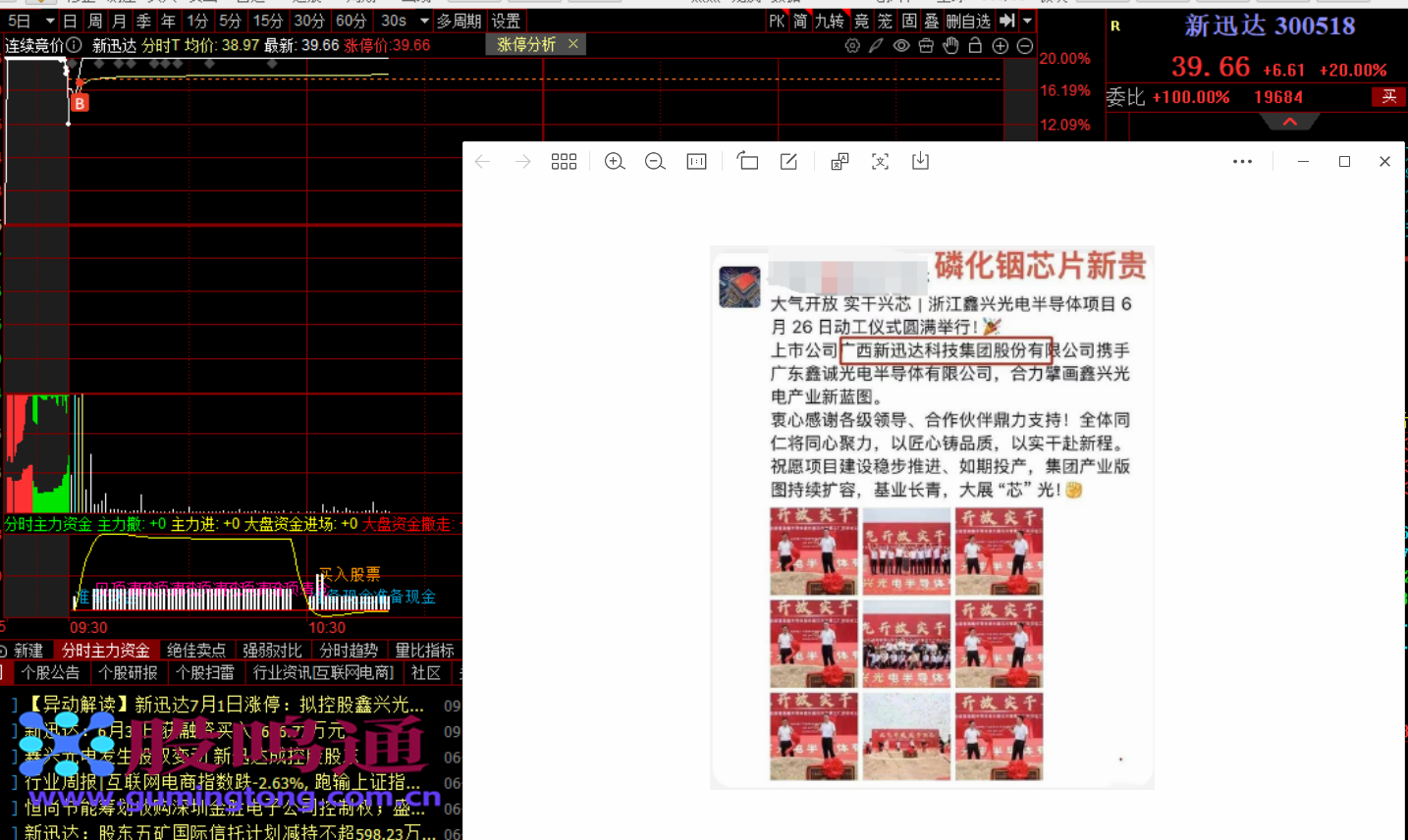The height and width of the screenshot is (840, 1408).
Task: Toggle 叠 overlay option
Action: (x=931, y=21)
